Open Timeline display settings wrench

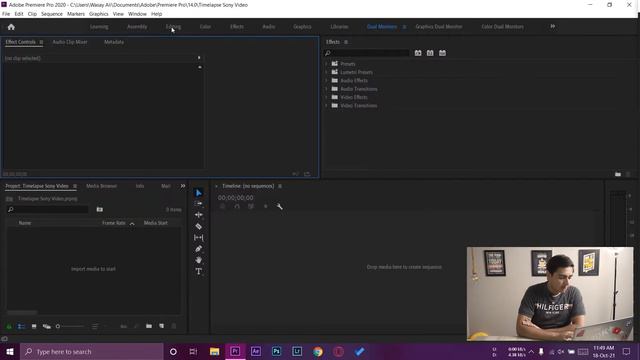280,207
